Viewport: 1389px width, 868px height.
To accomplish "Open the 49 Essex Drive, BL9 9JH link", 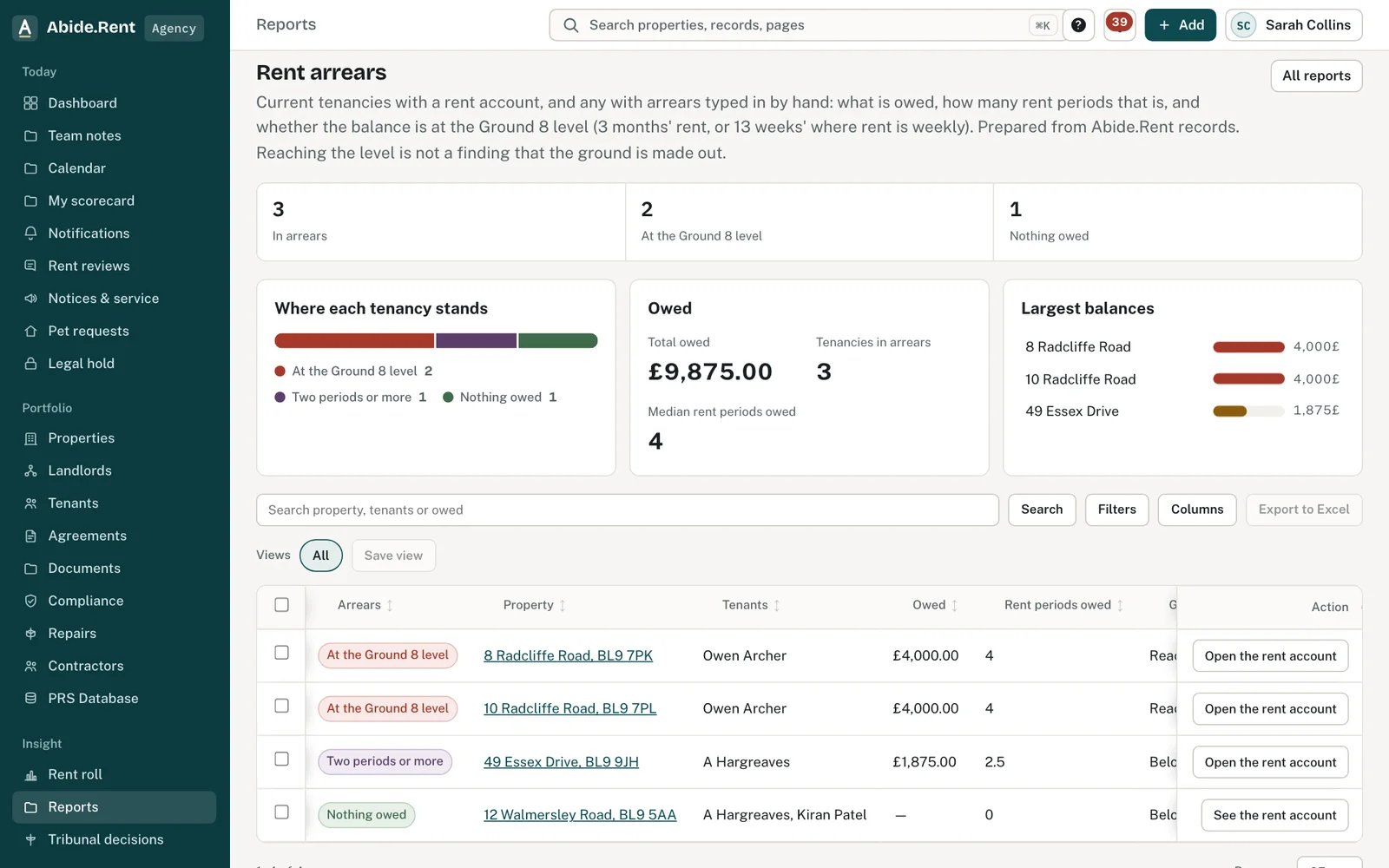I will tap(561, 762).
